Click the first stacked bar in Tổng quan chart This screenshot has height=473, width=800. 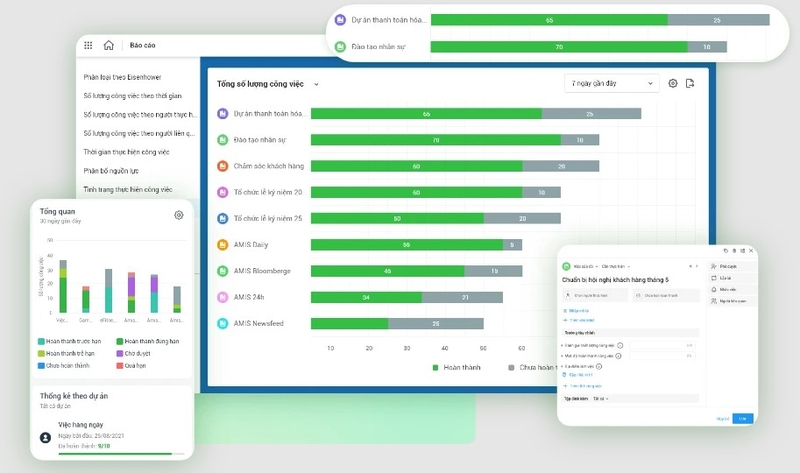pos(63,286)
